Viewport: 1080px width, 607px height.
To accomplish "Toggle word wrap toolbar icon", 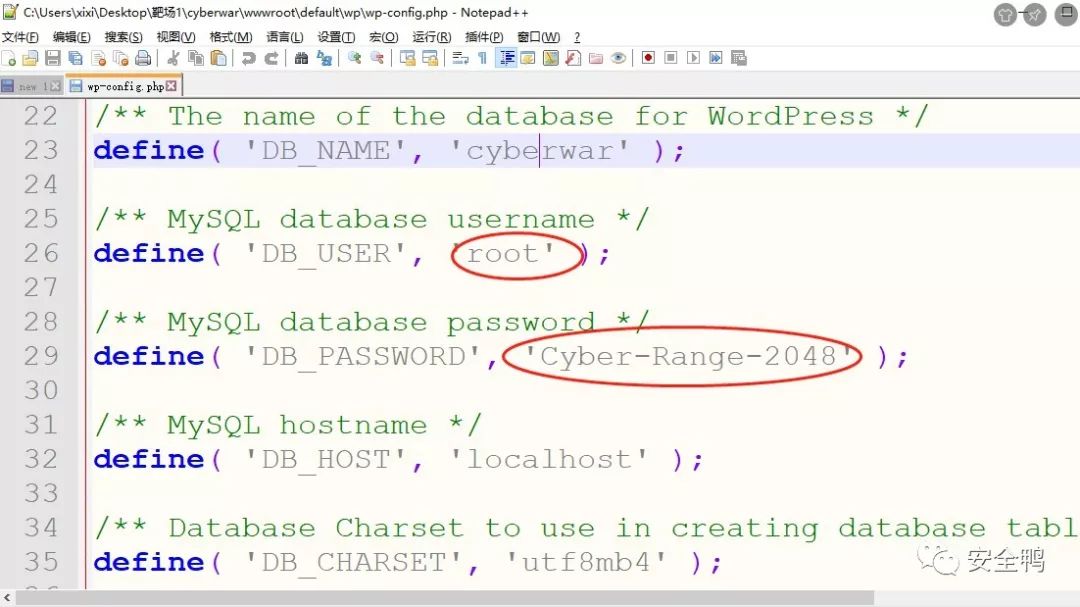I will pyautogui.click(x=460, y=59).
